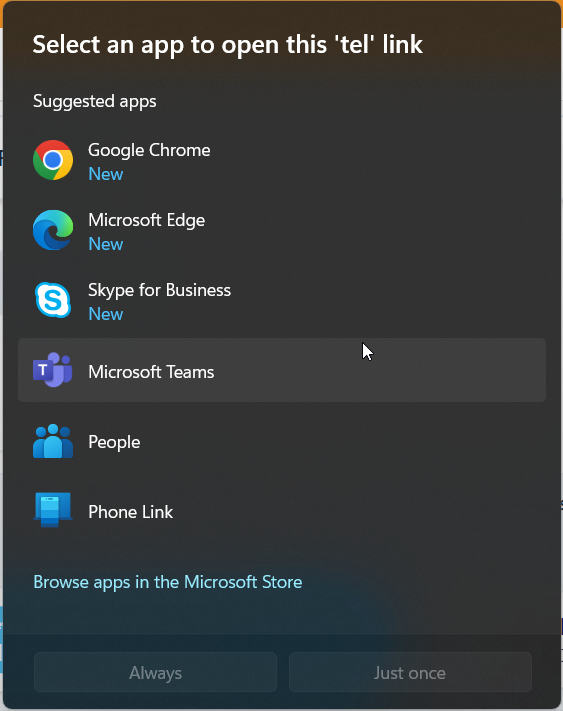563x711 pixels.
Task: Open 'Browse apps in the Microsoft Store' link
Action: [x=168, y=582]
